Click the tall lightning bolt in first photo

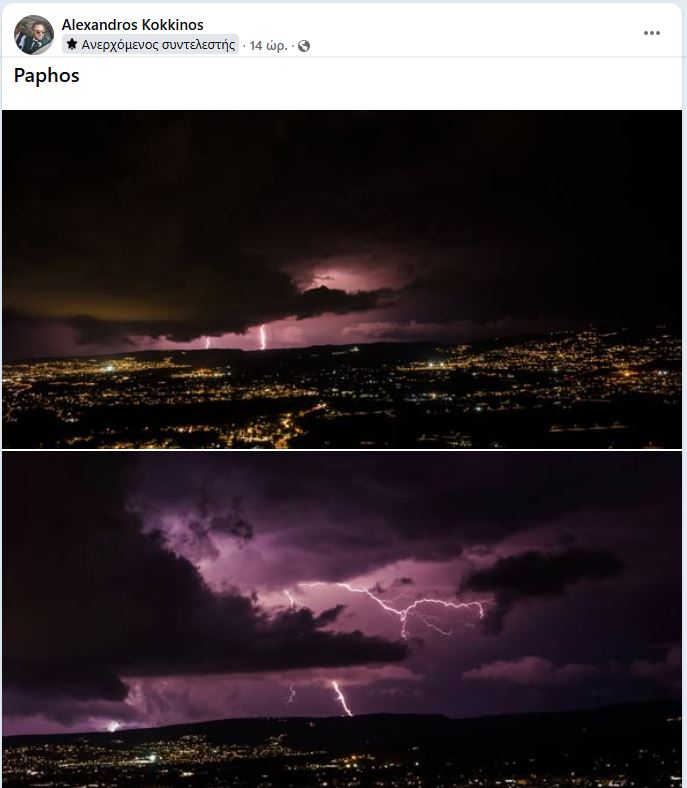[262, 337]
